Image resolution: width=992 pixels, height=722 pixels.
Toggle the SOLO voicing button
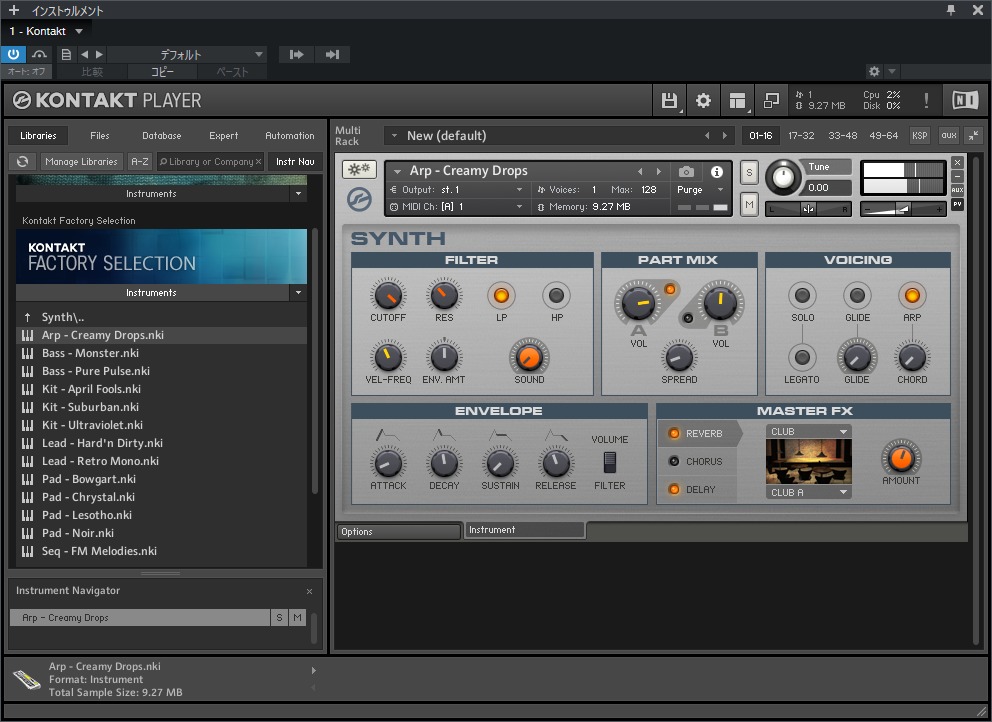802,296
